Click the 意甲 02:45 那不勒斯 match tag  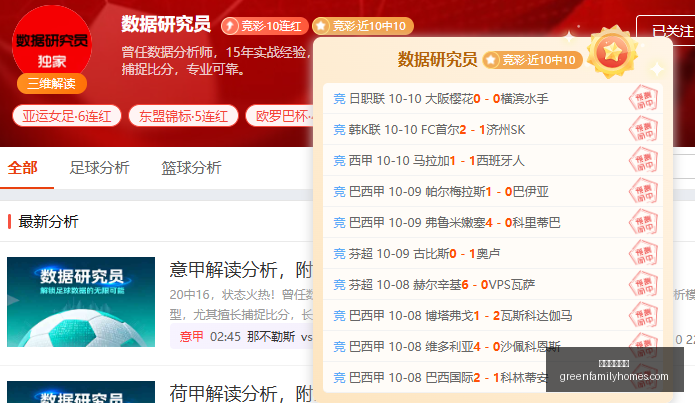[242, 336]
